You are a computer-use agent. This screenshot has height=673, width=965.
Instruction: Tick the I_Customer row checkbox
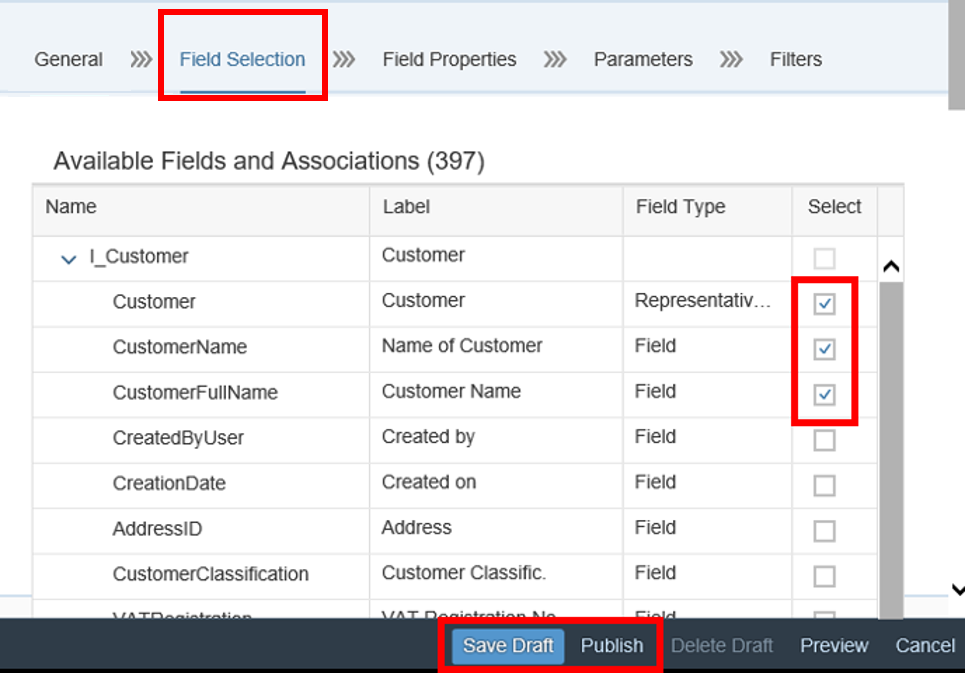824,258
